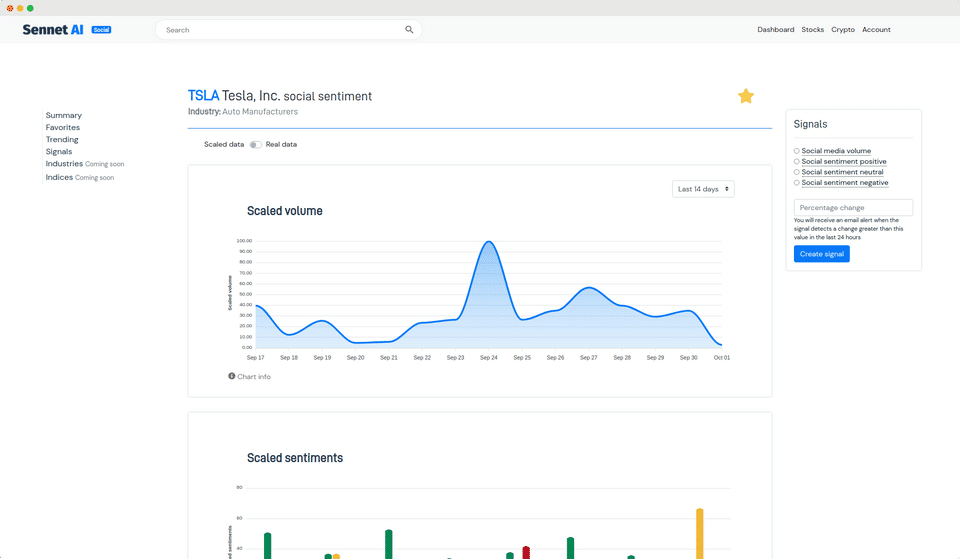This screenshot has width=960, height=559.
Task: Click the Signals panel heading
Action: coord(810,124)
